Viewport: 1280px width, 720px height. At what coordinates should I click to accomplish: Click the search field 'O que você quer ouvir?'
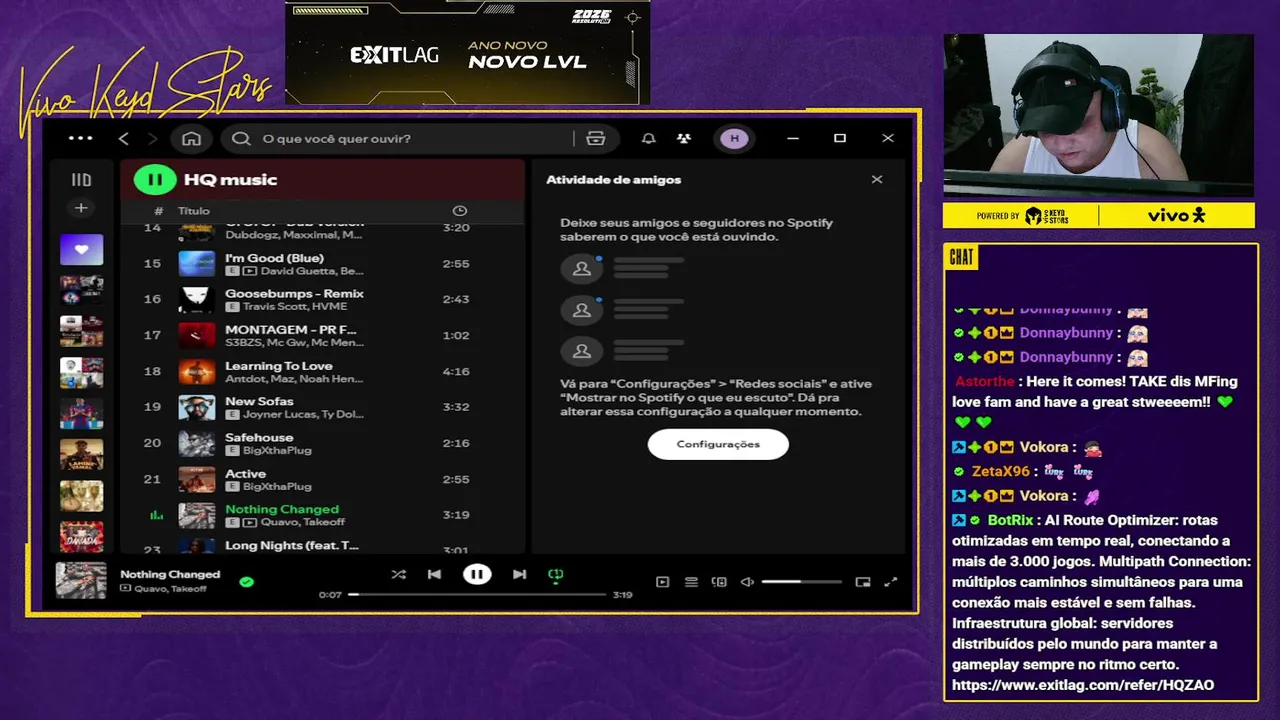click(405, 139)
